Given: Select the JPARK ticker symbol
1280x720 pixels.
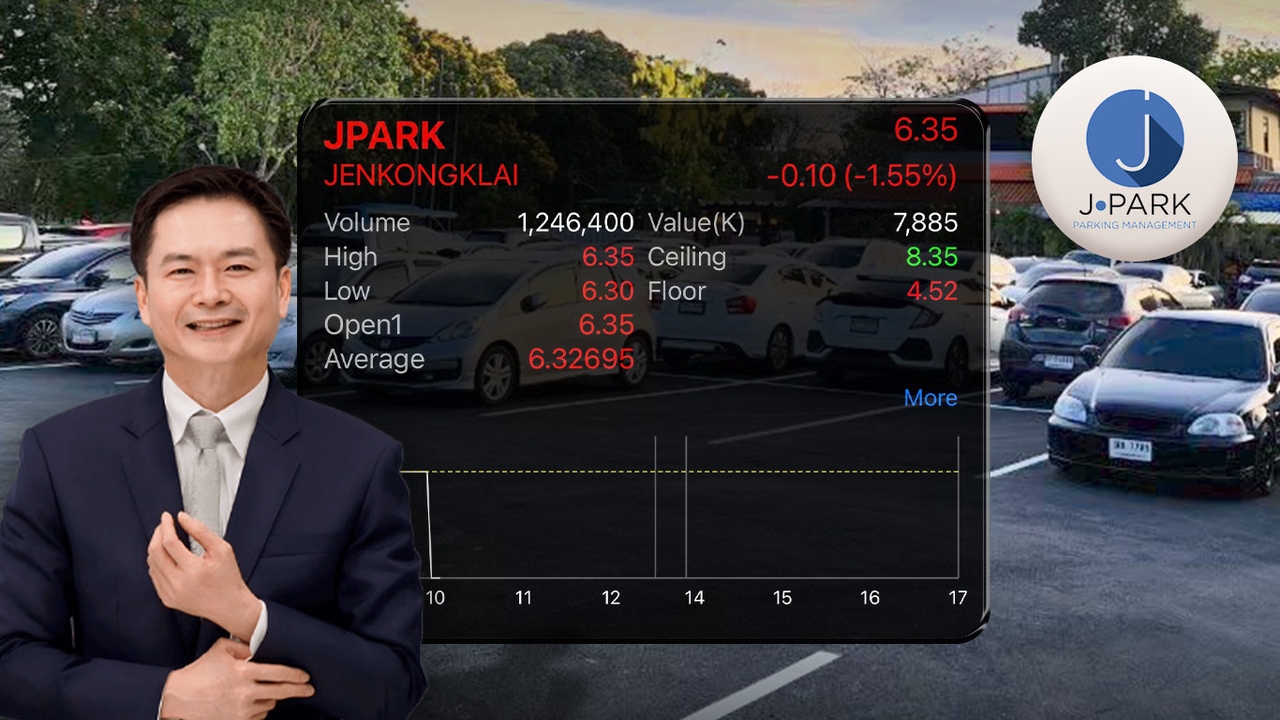Looking at the screenshot, I should click(384, 136).
